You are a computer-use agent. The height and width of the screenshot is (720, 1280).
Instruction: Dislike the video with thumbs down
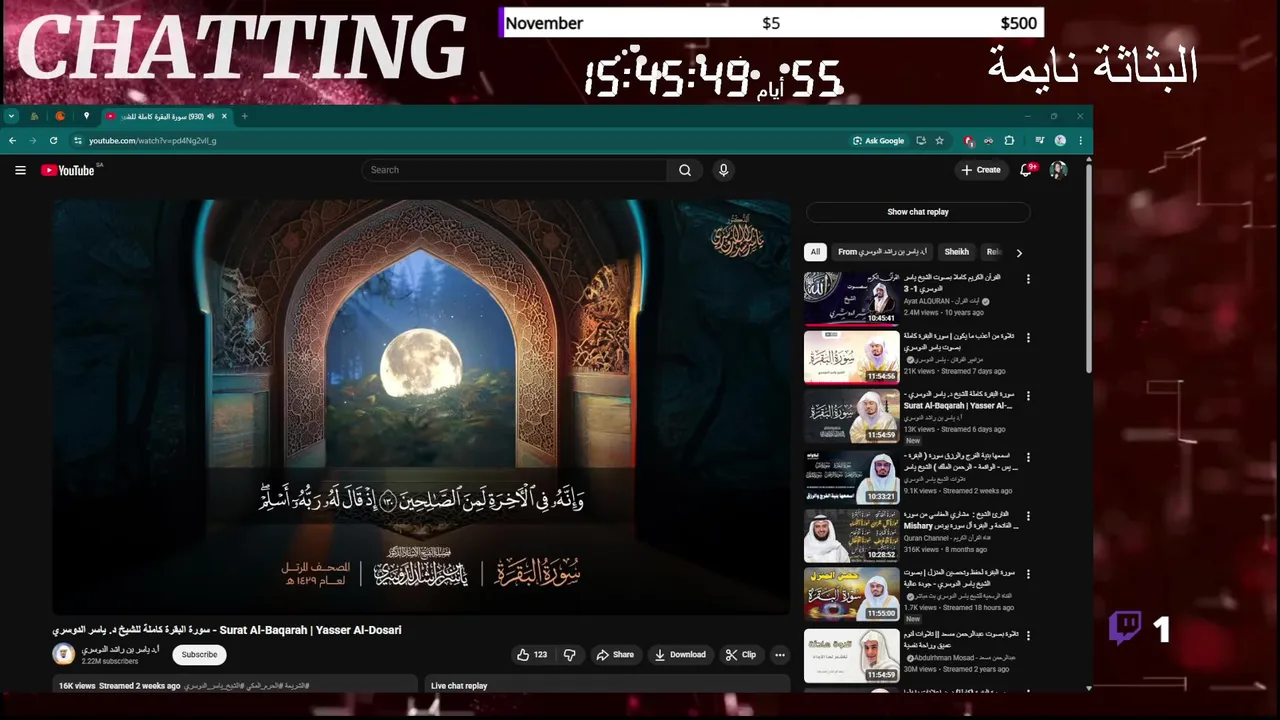[570, 655]
